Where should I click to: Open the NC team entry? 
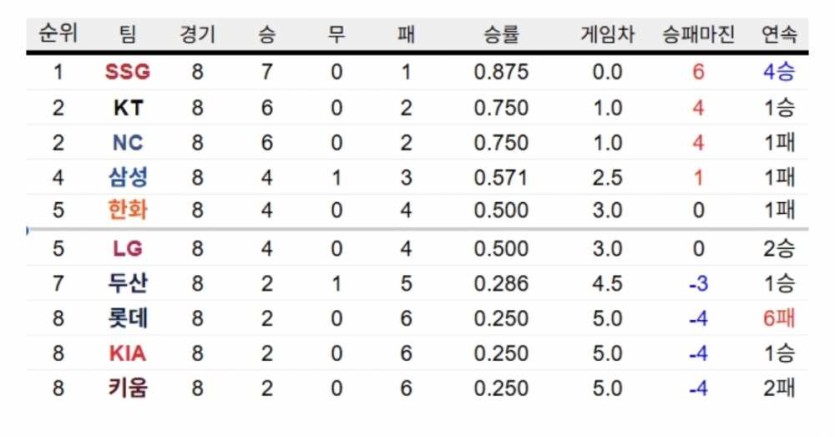point(127,142)
